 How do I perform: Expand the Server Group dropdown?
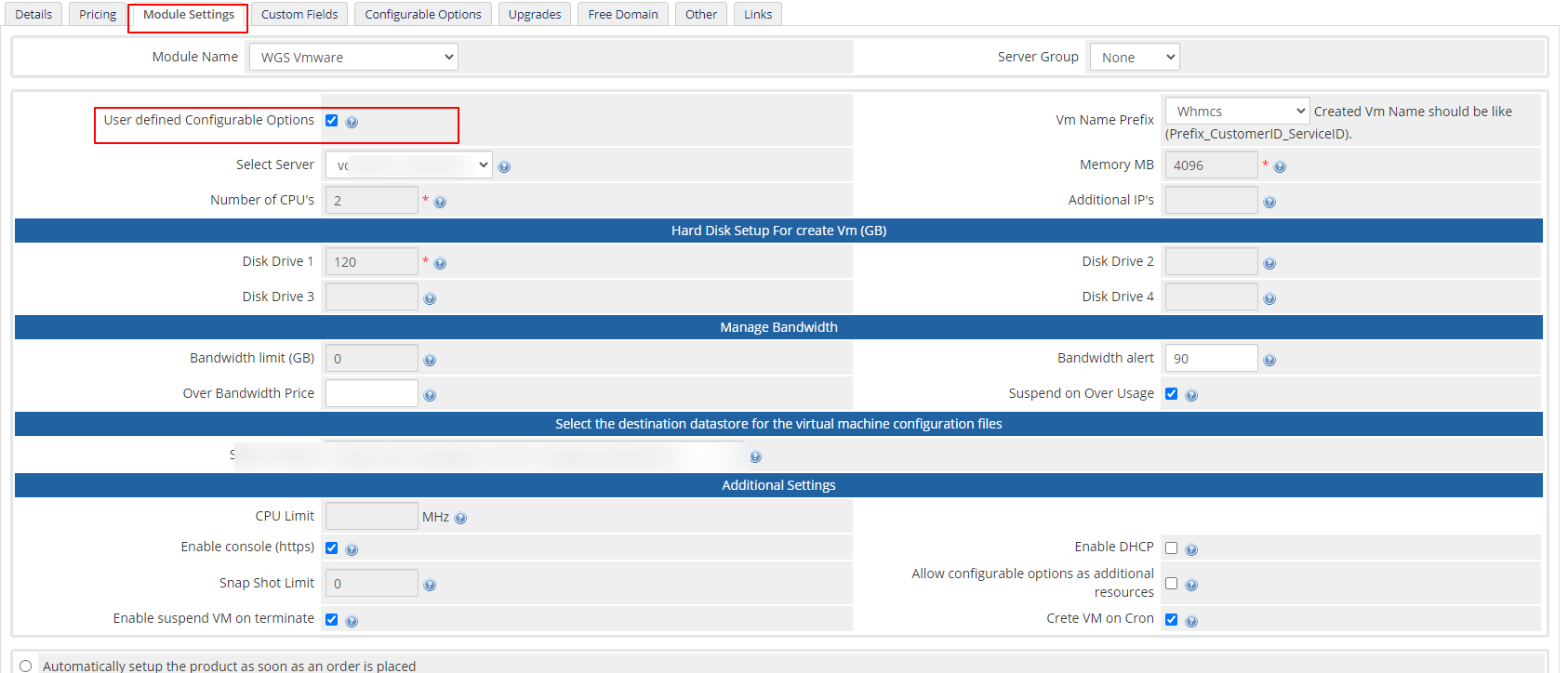pos(1135,58)
